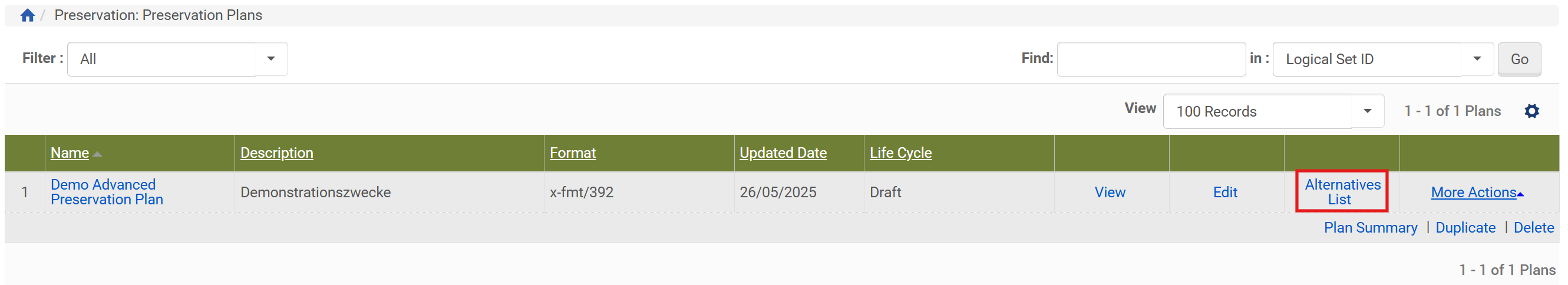Sort table by Description column

coord(276,153)
